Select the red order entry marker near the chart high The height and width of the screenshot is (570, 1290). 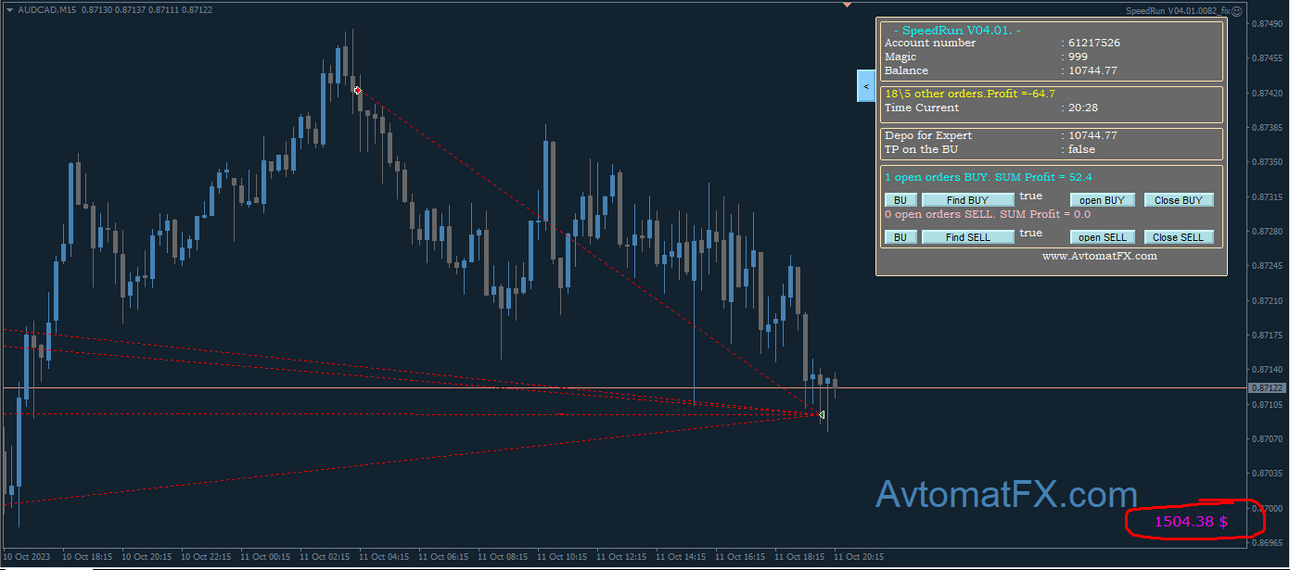[357, 90]
